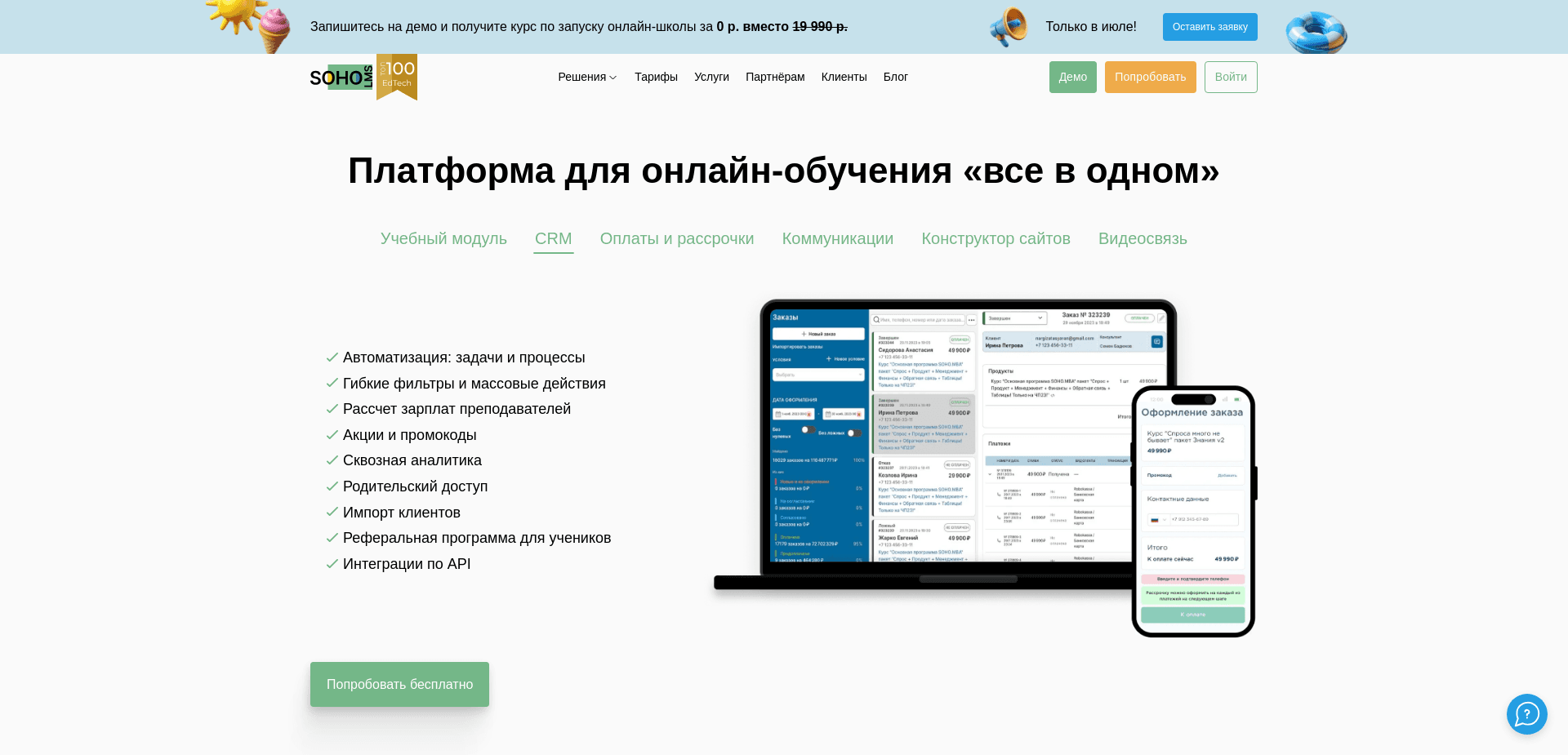Open the Выбрать conditions dropdown
Screen dimensions: 1568x755
[818, 375]
